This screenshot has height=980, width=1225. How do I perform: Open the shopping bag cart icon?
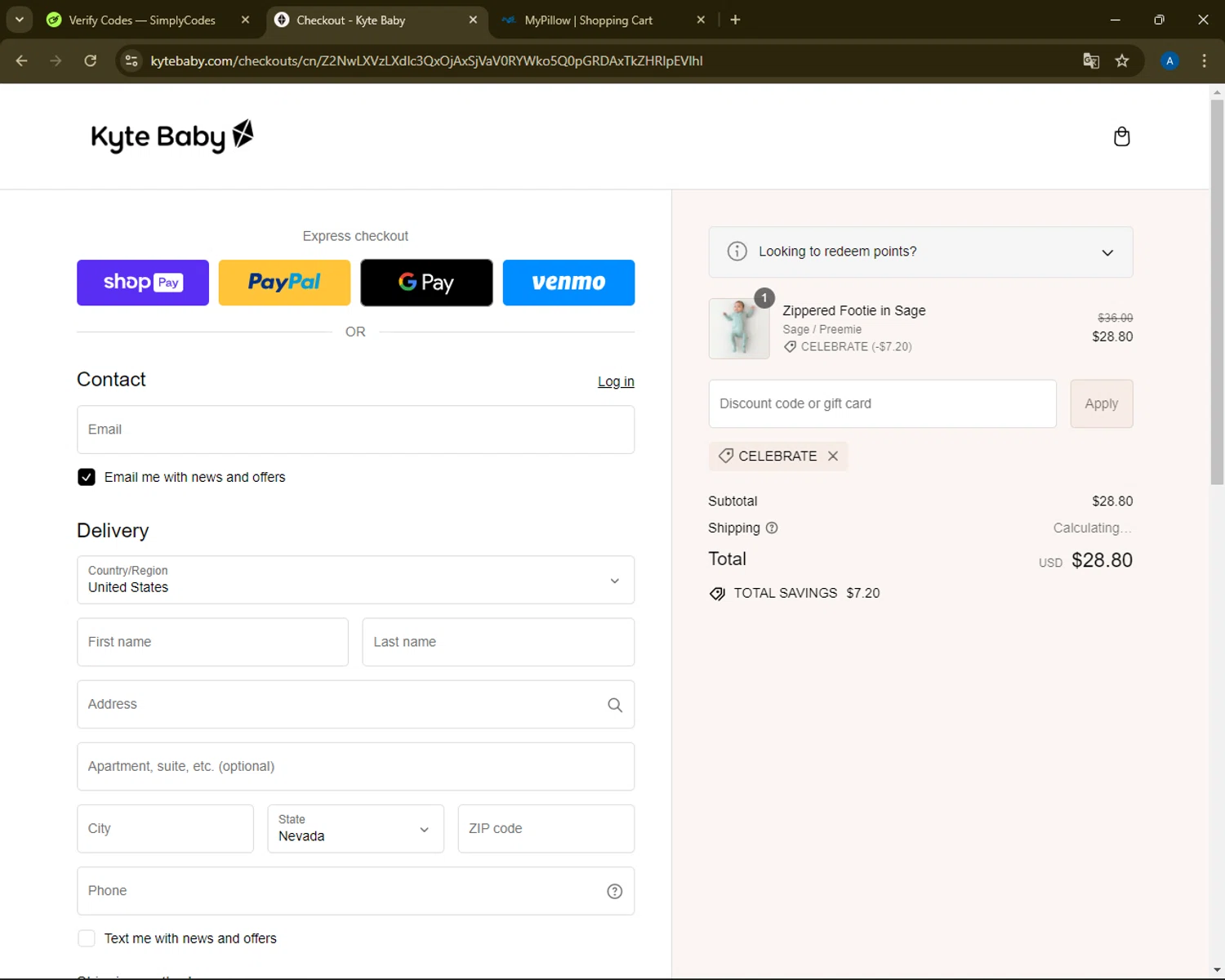pyautogui.click(x=1121, y=136)
